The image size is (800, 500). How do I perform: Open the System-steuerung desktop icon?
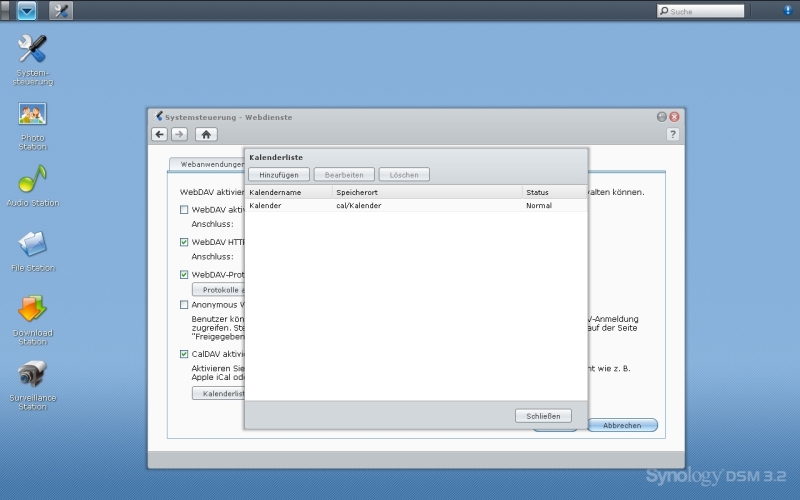tap(33, 50)
